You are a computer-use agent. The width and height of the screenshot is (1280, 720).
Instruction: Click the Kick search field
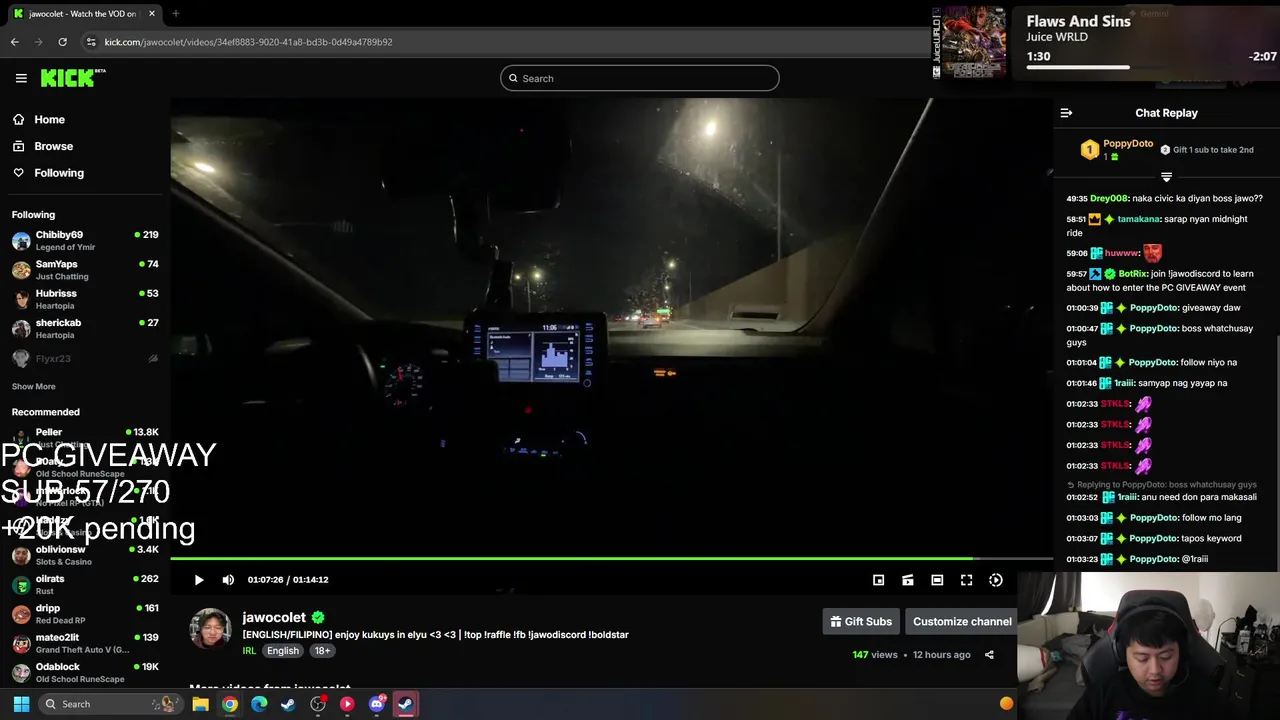[640, 78]
